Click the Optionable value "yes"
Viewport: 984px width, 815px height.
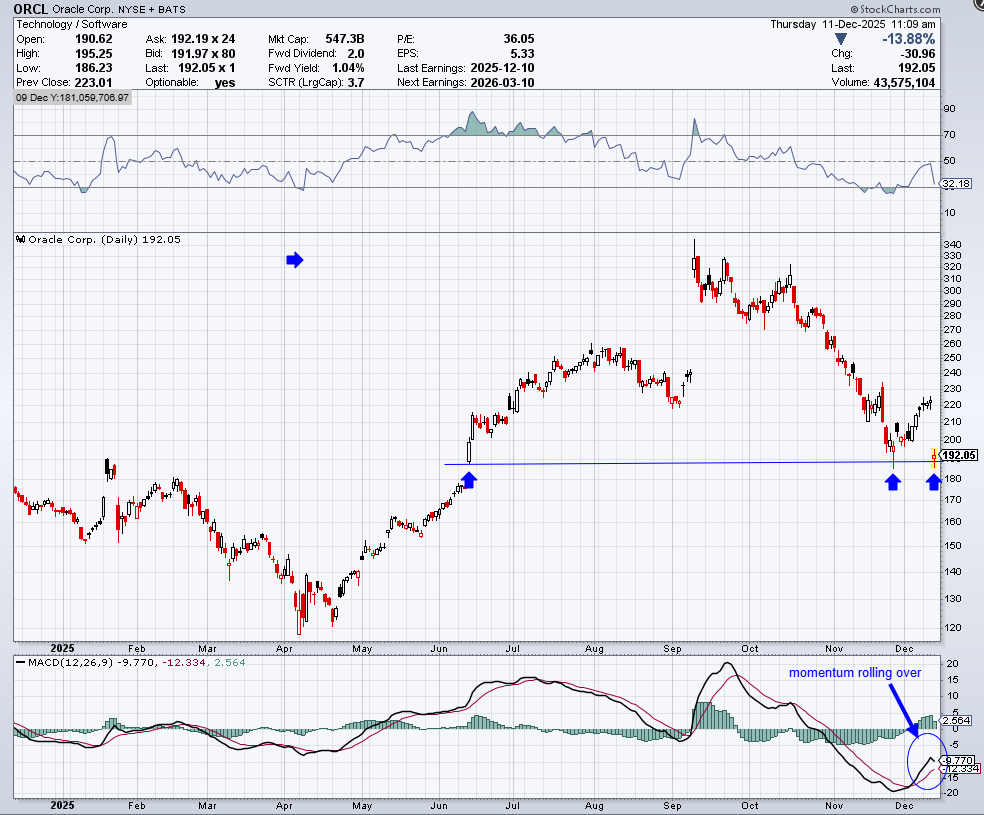click(225, 83)
